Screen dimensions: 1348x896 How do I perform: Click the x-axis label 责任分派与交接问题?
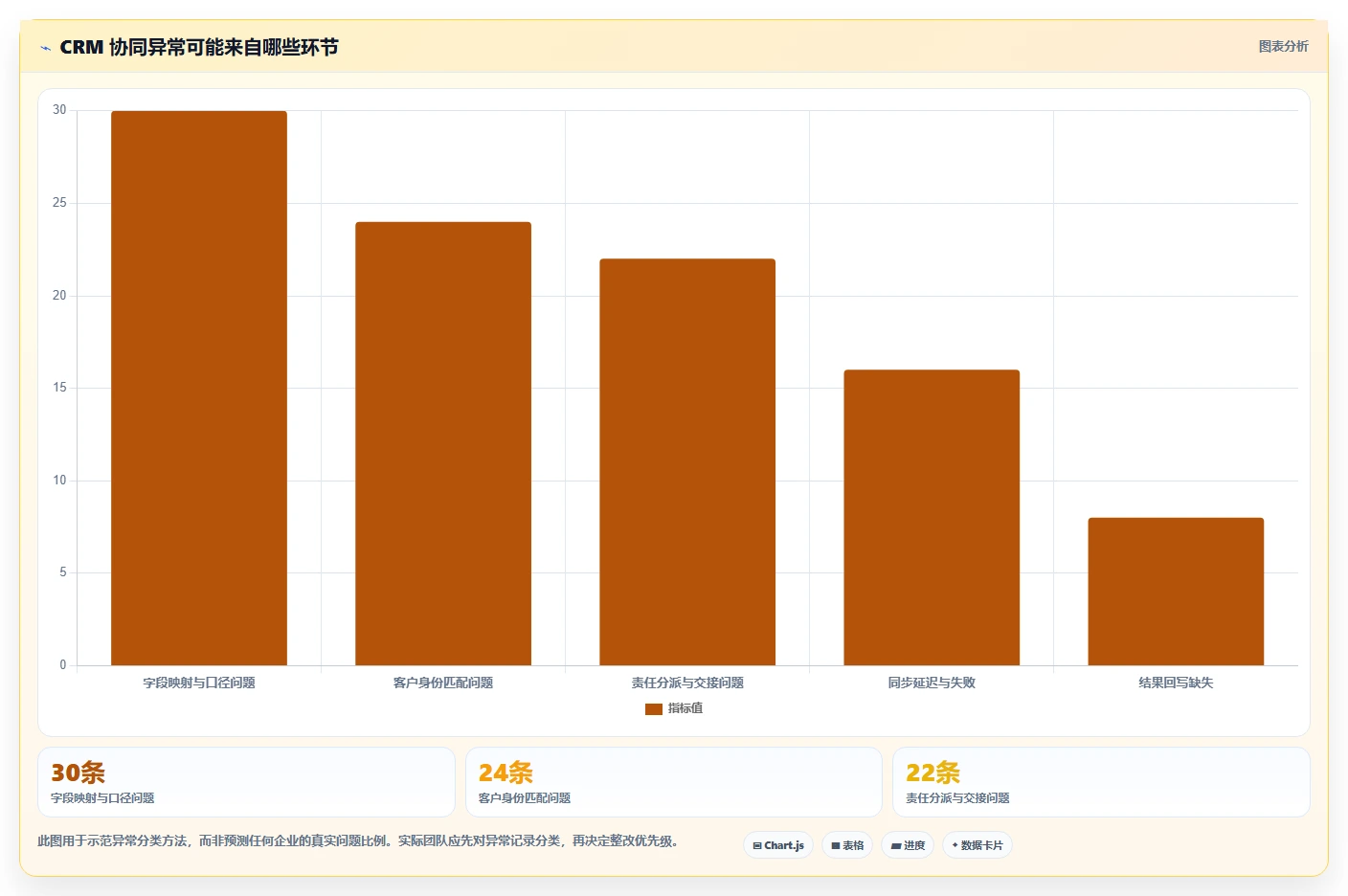click(x=687, y=683)
